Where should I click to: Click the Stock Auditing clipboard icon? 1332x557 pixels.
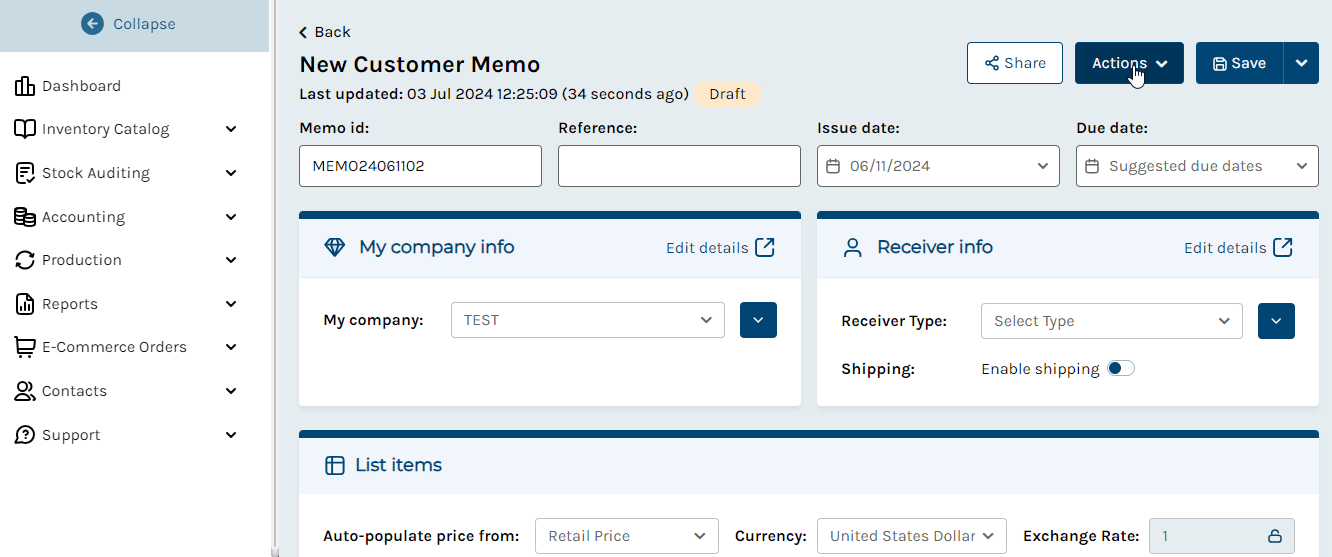coord(25,173)
